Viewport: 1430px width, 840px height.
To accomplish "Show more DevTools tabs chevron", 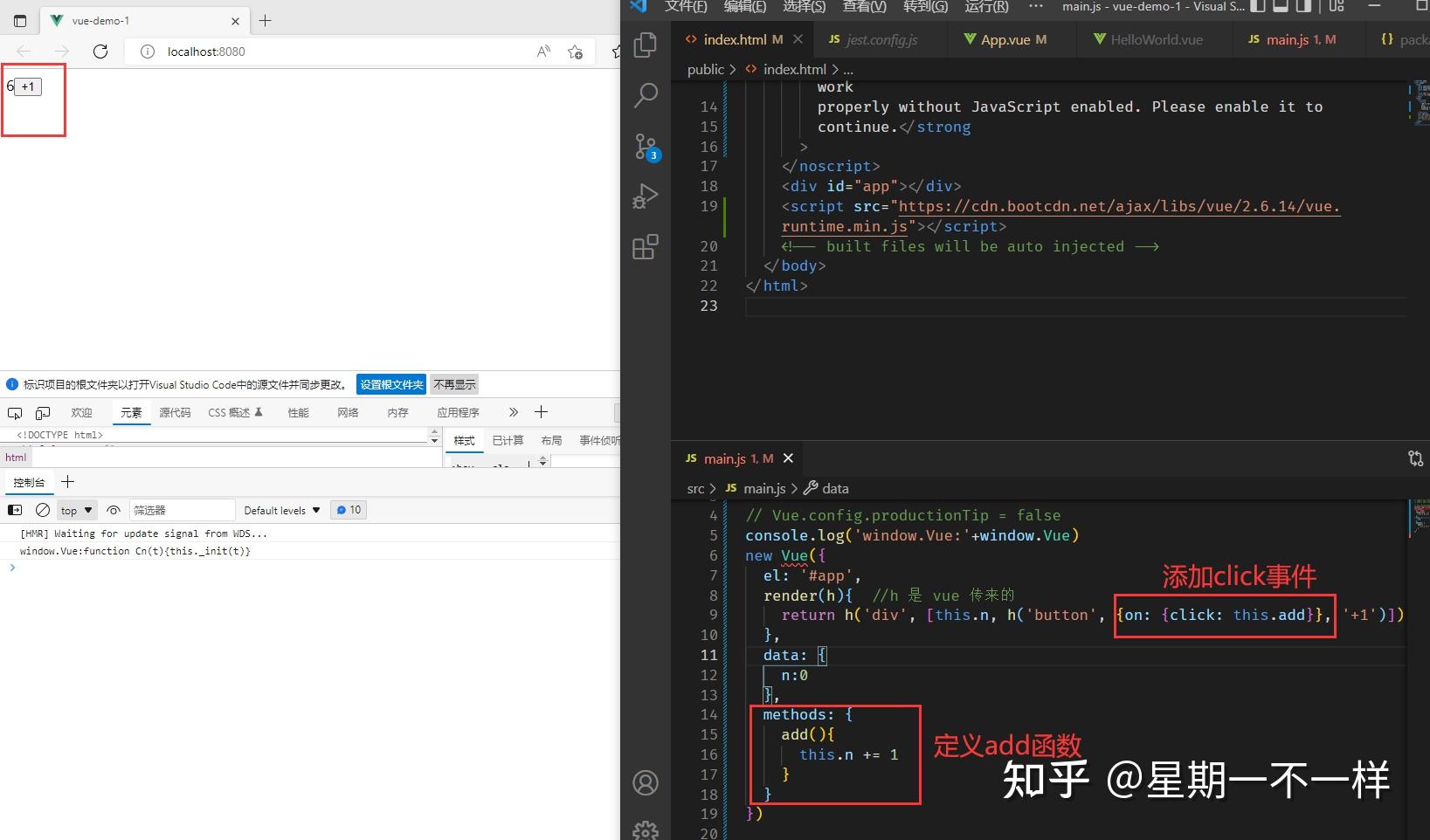I will (514, 412).
